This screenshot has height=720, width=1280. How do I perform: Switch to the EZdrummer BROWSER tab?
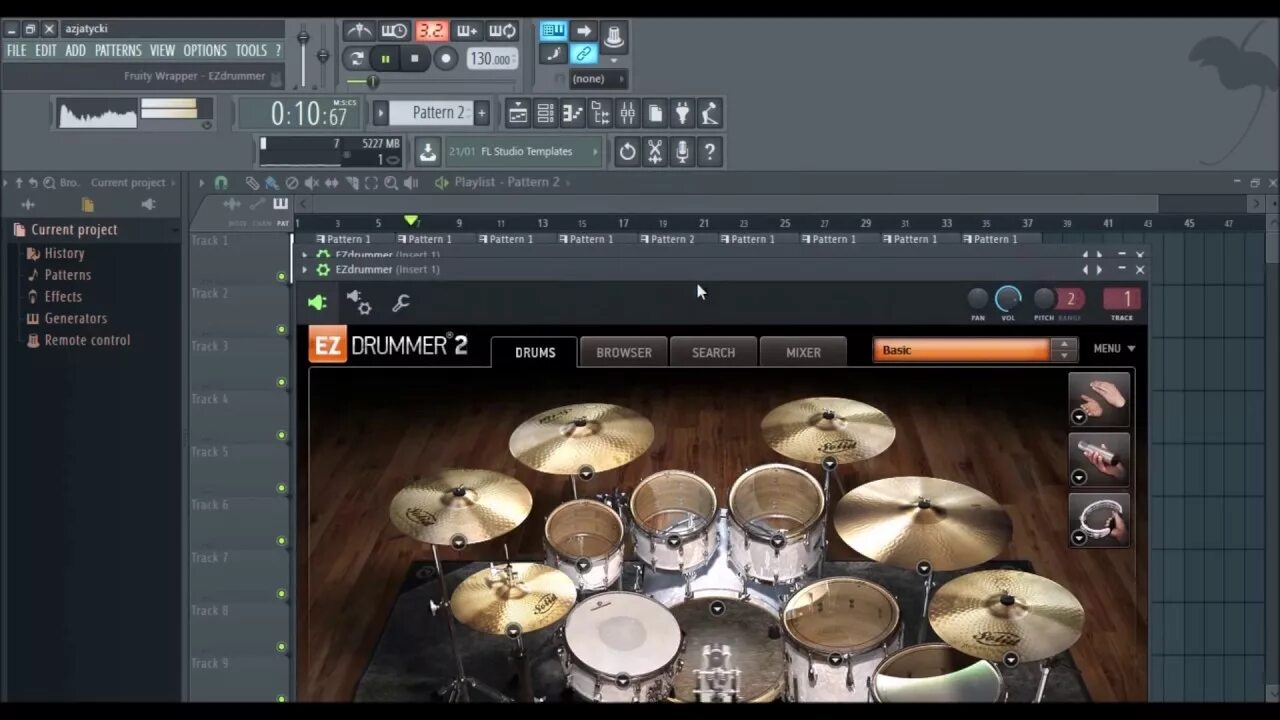pyautogui.click(x=624, y=352)
